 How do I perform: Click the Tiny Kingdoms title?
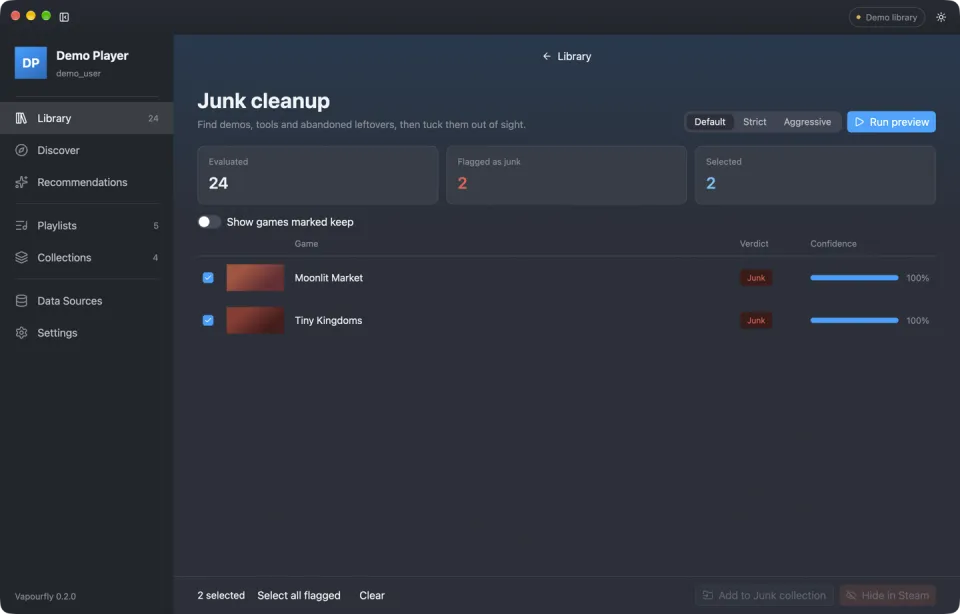click(328, 320)
